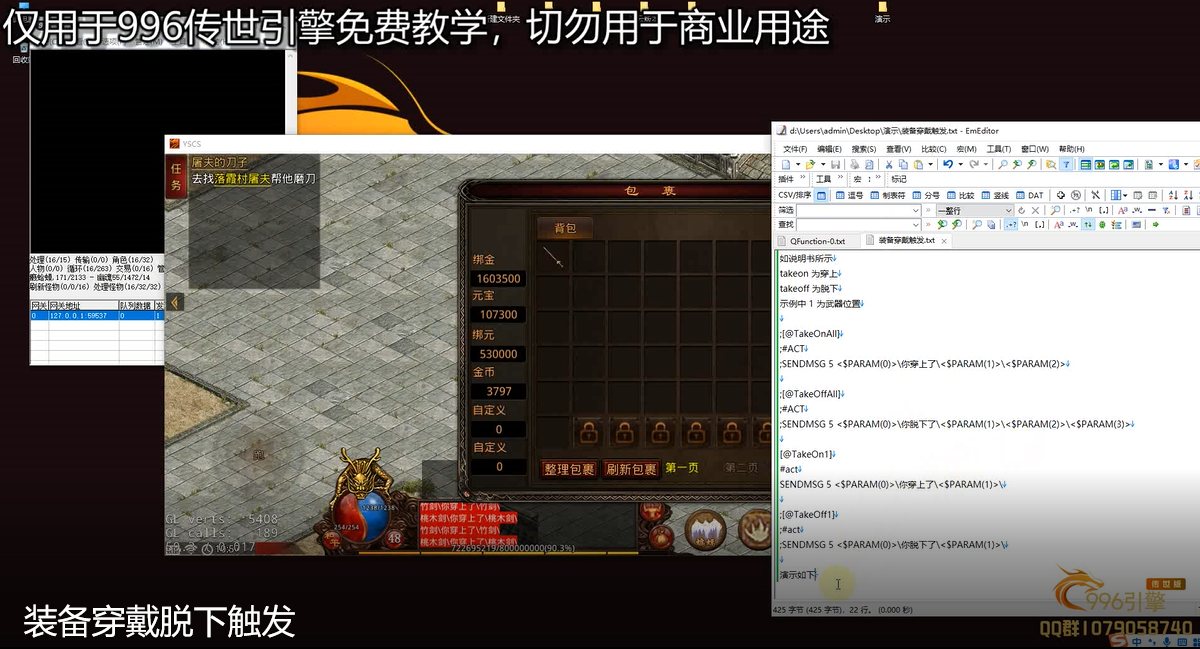Click the sword item in bag slot

[554, 256]
